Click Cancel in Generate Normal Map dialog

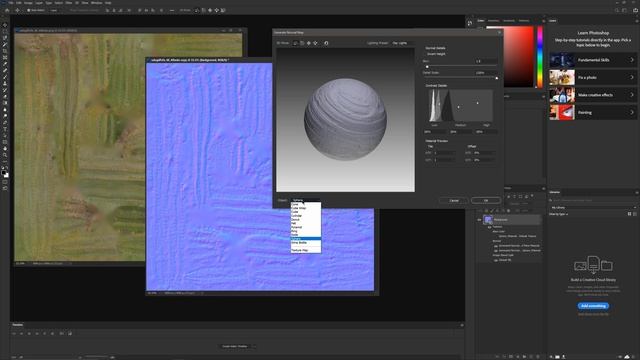point(454,200)
